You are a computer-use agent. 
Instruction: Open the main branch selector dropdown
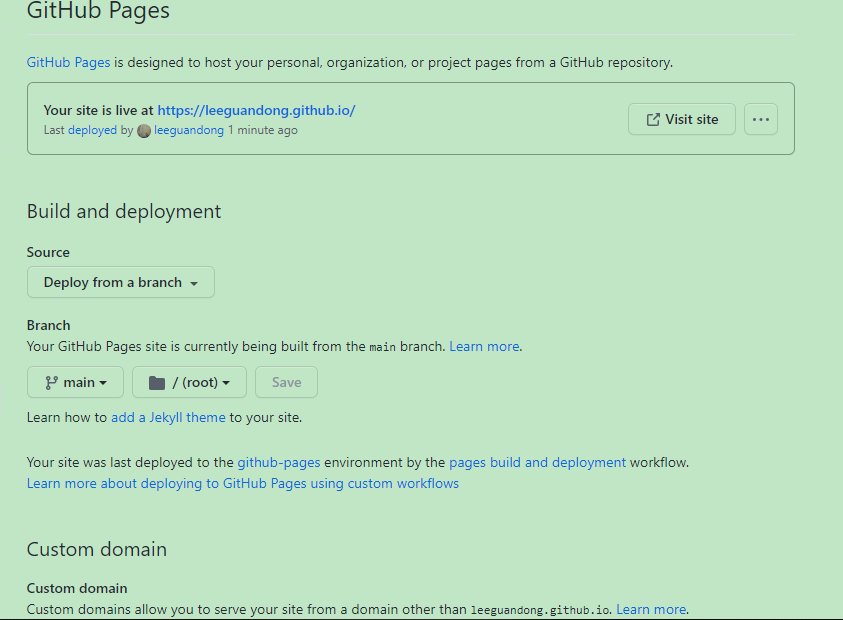click(75, 382)
